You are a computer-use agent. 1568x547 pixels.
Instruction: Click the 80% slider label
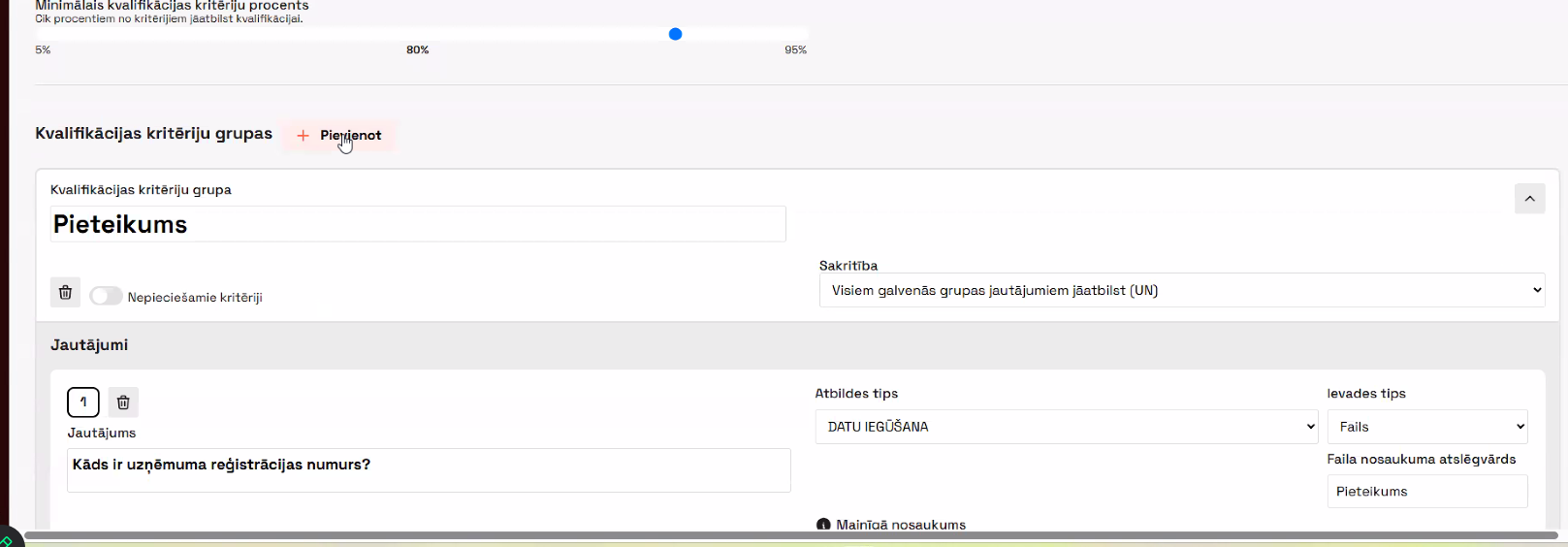coord(418,49)
